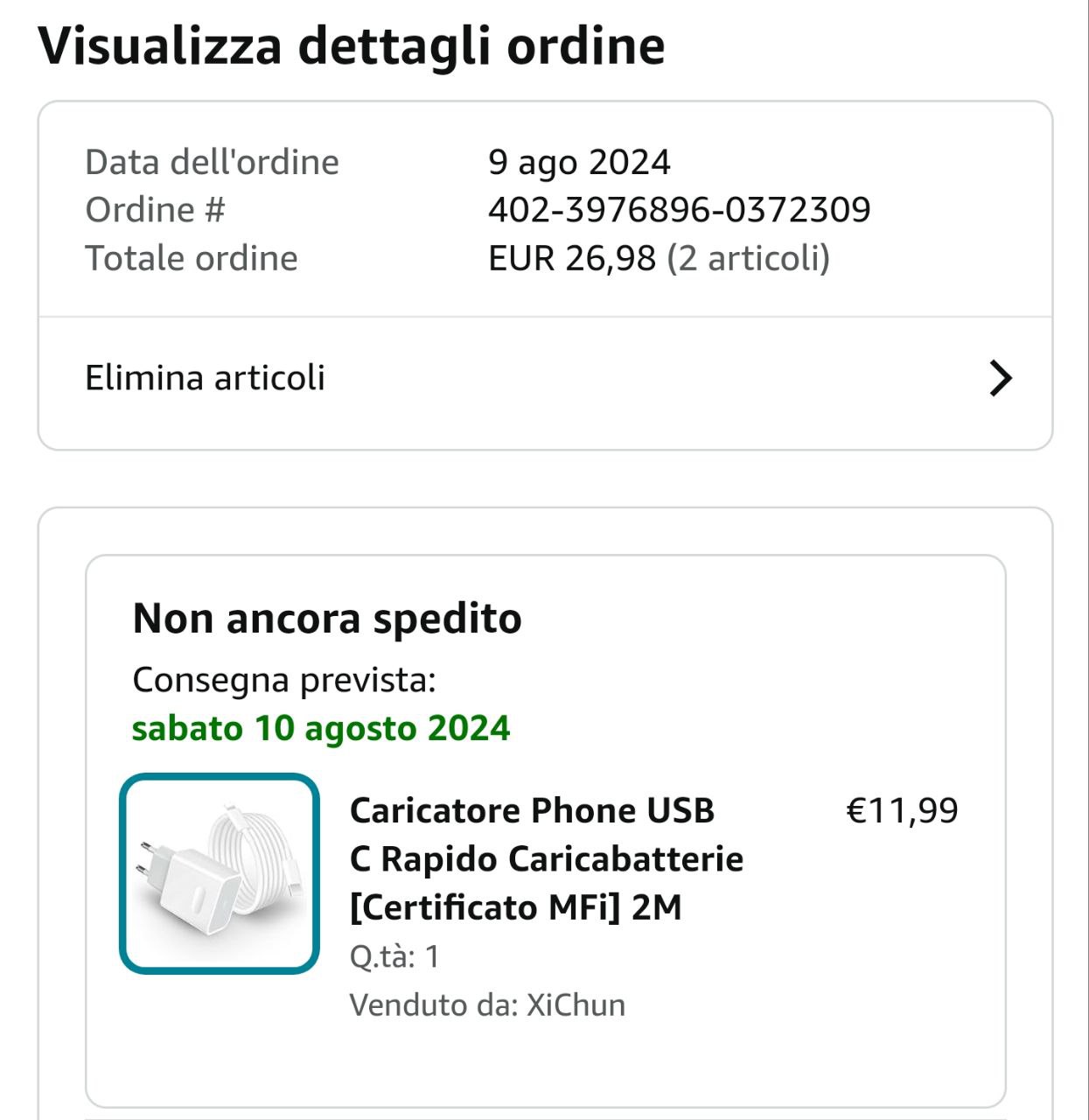Click the Non ancora spedito status heading

(327, 619)
